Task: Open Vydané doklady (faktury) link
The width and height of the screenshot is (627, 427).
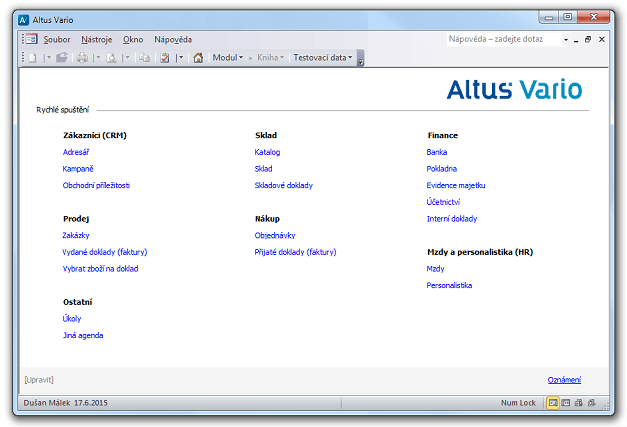Action: [x=105, y=252]
